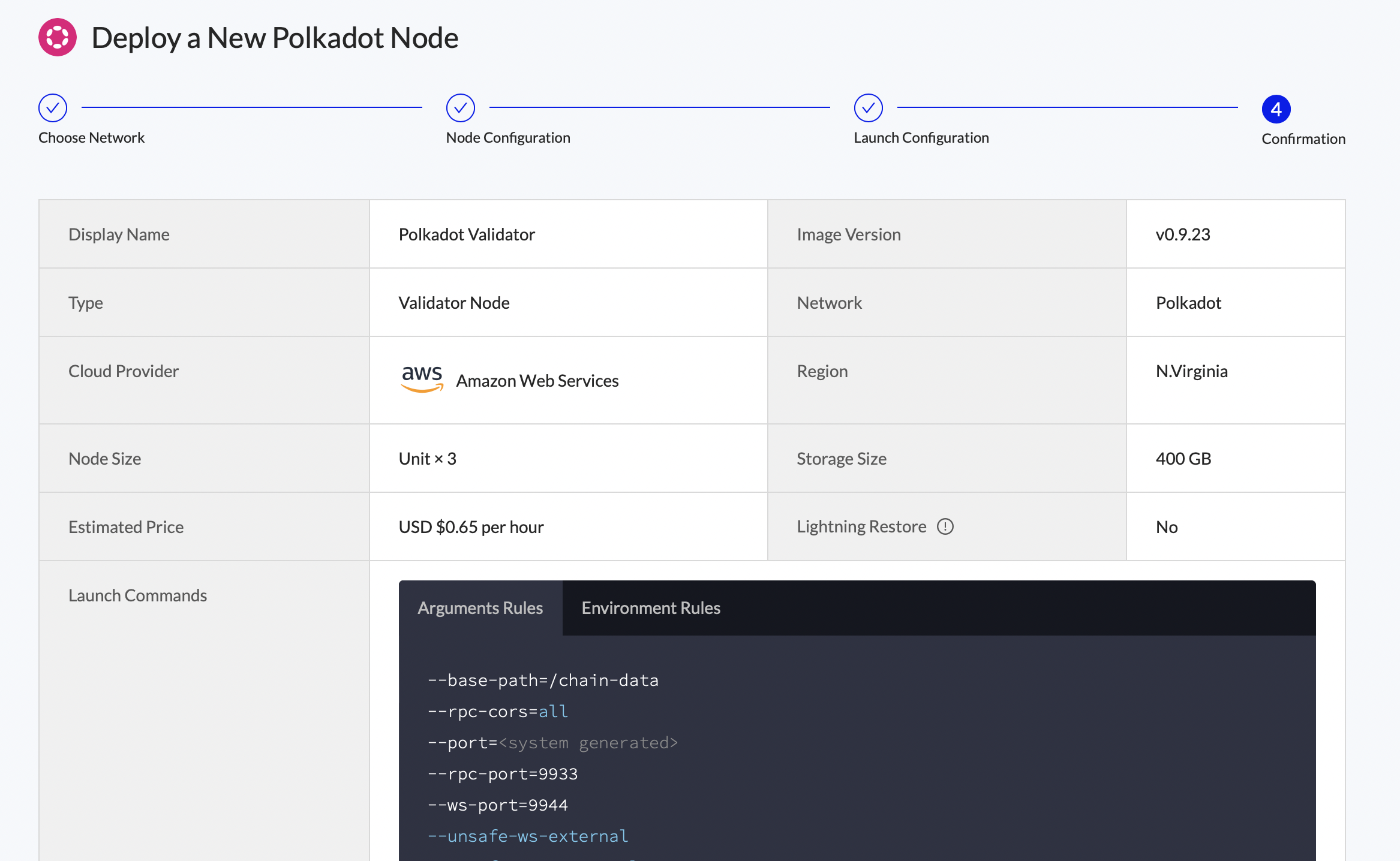1400x861 pixels.
Task: Click the Region value N.Virginia
Action: point(1192,371)
